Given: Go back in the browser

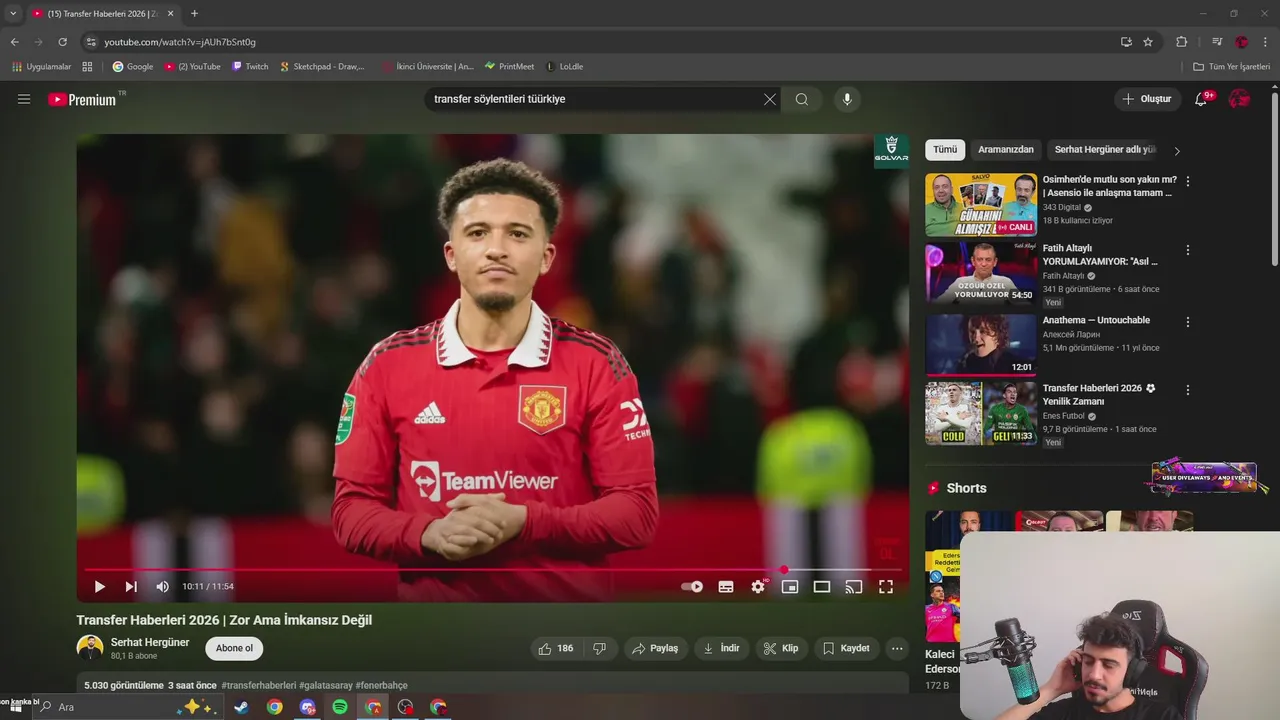Looking at the screenshot, I should 14,42.
